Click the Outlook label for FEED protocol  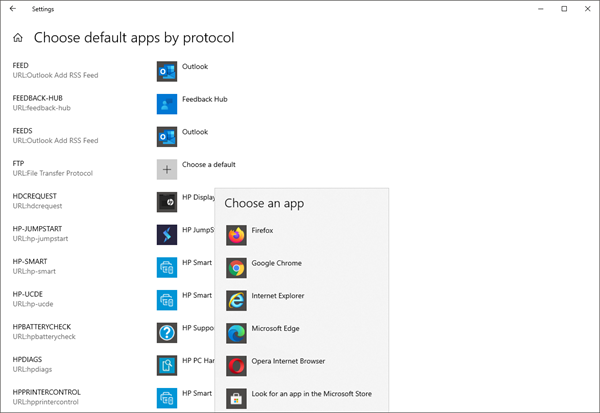pyautogui.click(x=195, y=67)
